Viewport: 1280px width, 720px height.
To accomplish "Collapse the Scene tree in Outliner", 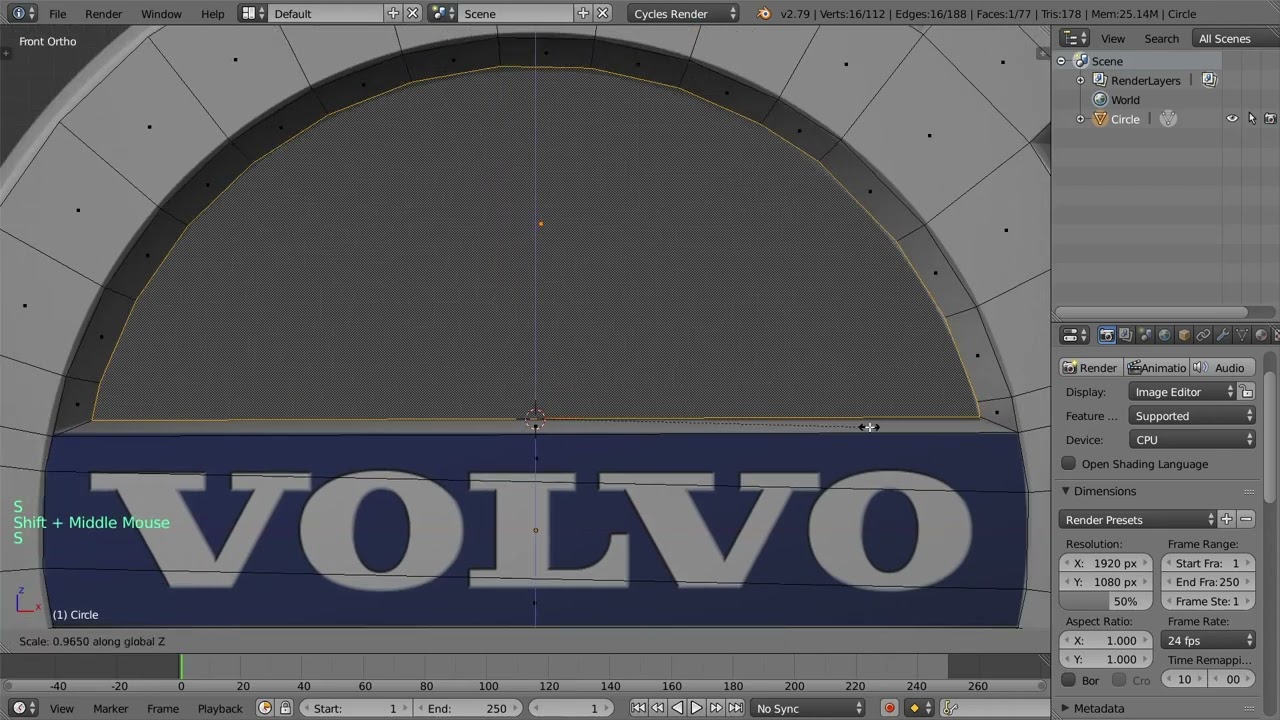I will (x=1062, y=61).
